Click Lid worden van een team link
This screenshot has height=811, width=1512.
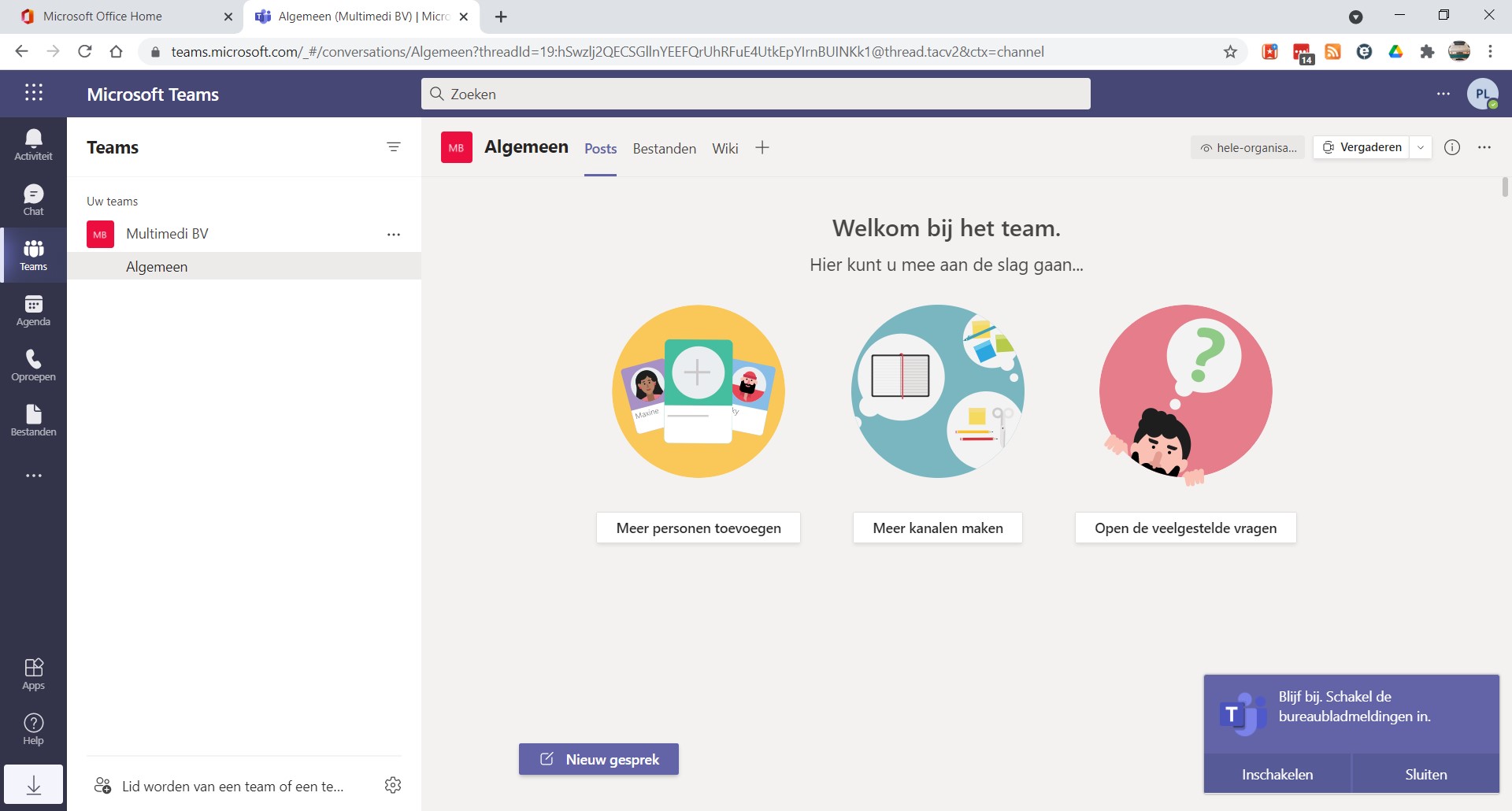click(220, 786)
